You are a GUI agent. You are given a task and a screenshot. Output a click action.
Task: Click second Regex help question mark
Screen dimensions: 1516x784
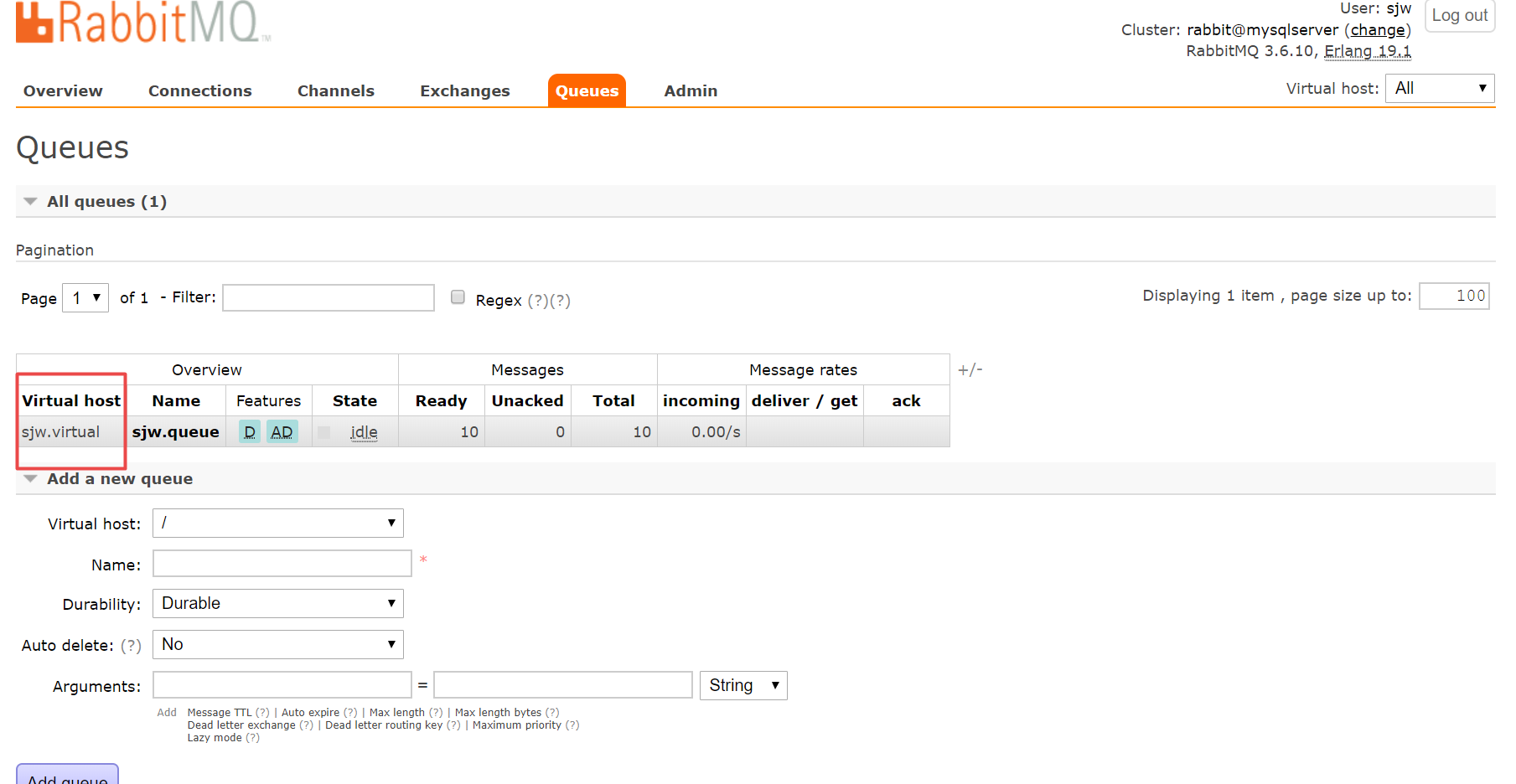560,301
